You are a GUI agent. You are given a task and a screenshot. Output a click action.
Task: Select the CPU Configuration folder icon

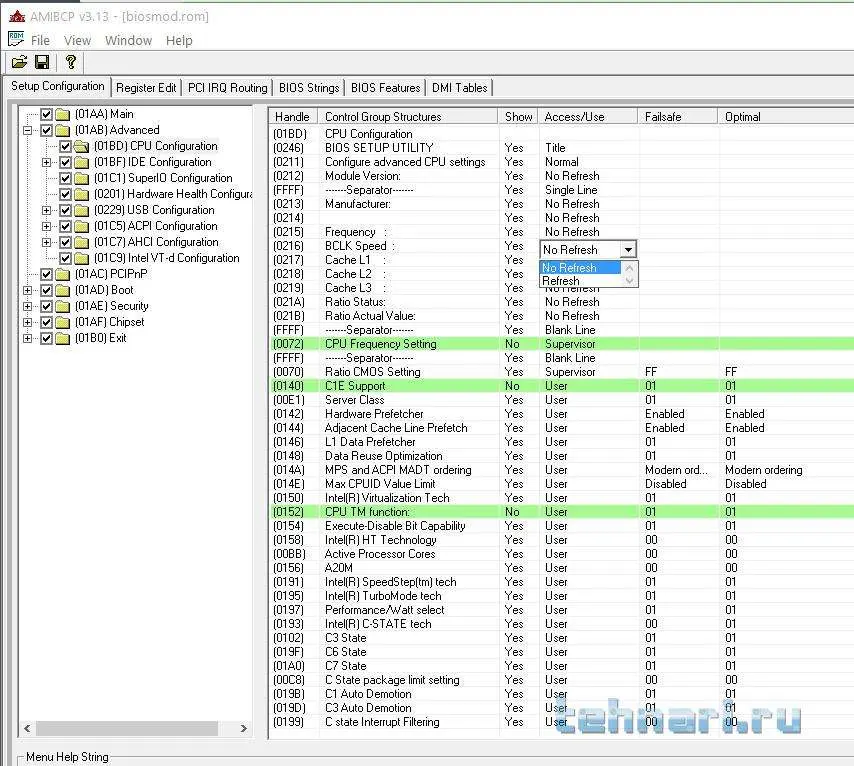(x=82, y=146)
